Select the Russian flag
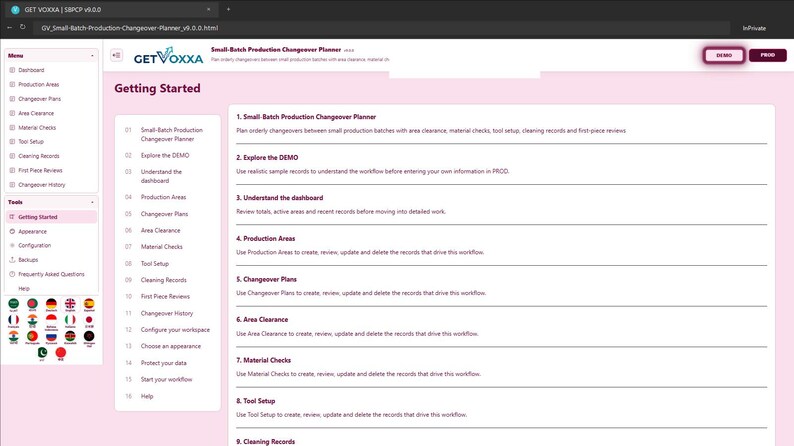 click(x=51, y=337)
